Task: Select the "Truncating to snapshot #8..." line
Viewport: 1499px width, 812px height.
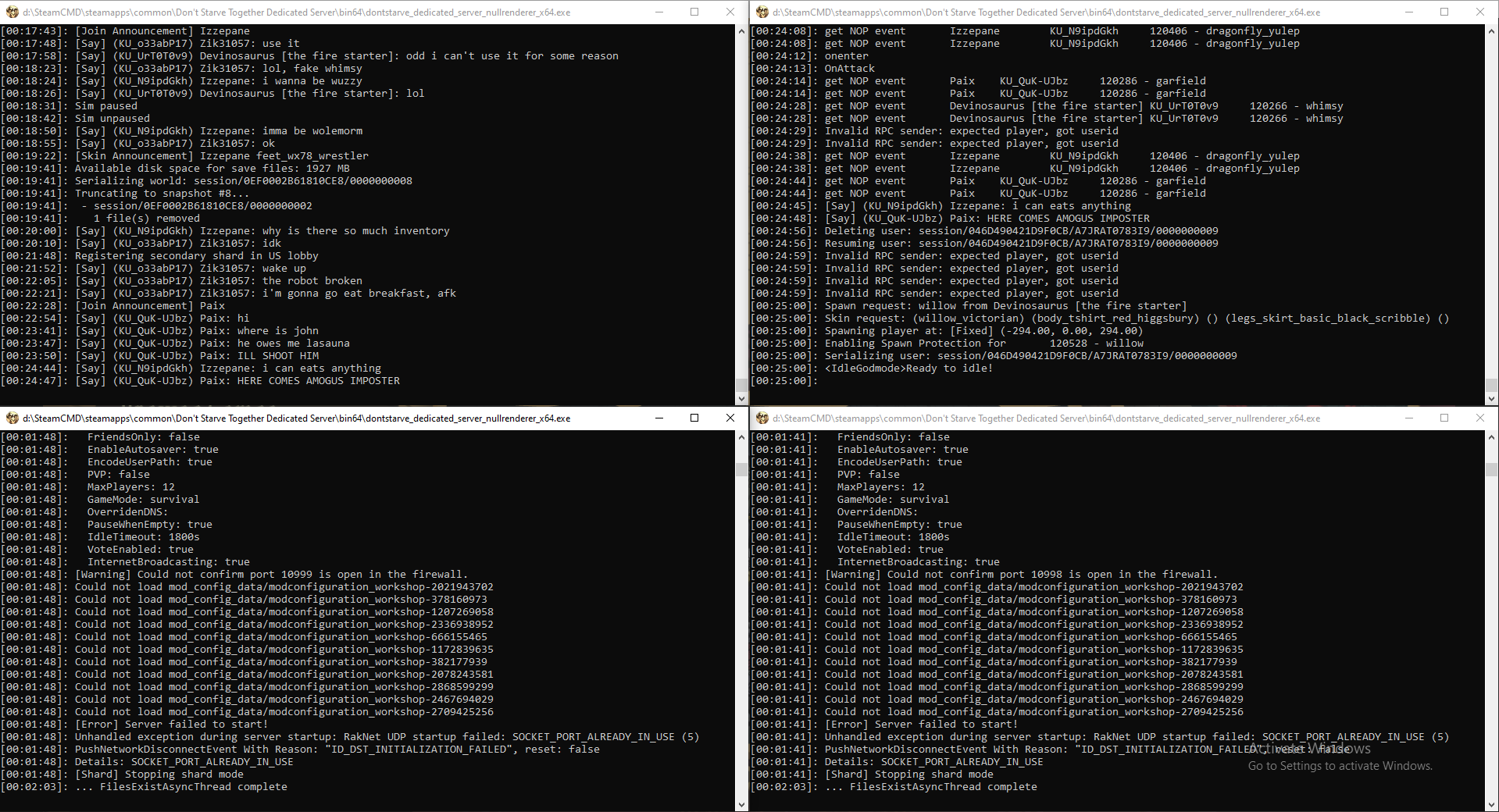Action: pyautogui.click(x=125, y=194)
